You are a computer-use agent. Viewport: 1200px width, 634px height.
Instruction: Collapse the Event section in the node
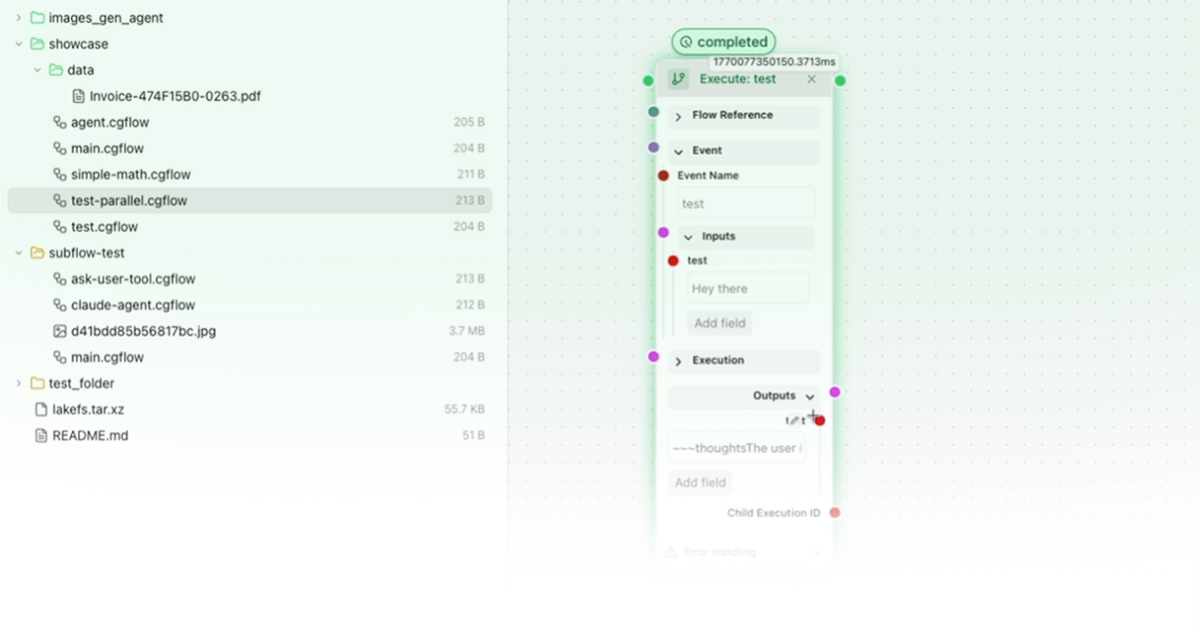[678, 151]
